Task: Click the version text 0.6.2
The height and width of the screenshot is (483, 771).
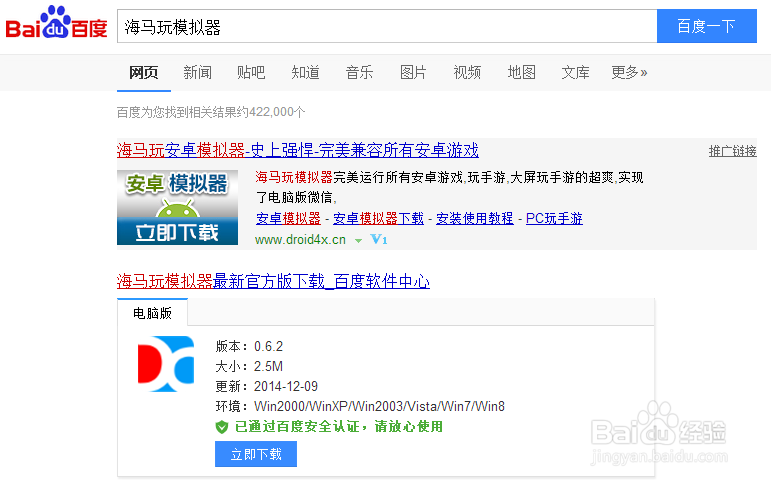Action: pyautogui.click(x=268, y=346)
